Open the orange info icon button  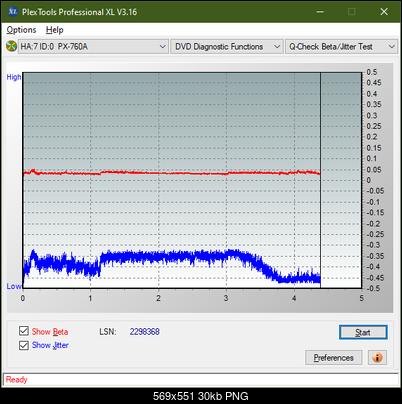377,358
